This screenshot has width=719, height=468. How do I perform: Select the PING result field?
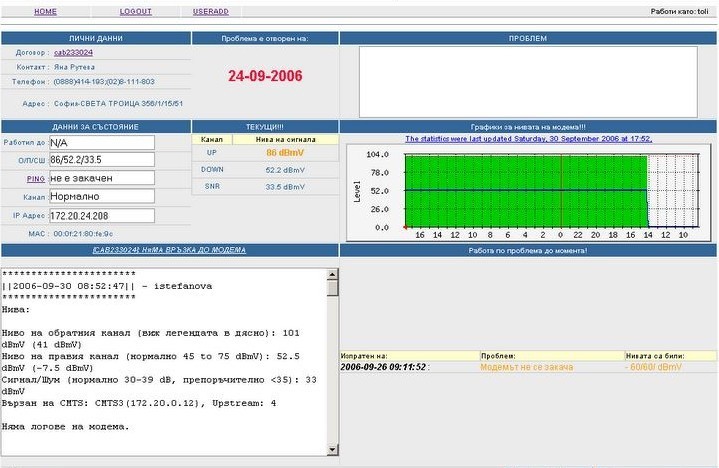coord(102,178)
